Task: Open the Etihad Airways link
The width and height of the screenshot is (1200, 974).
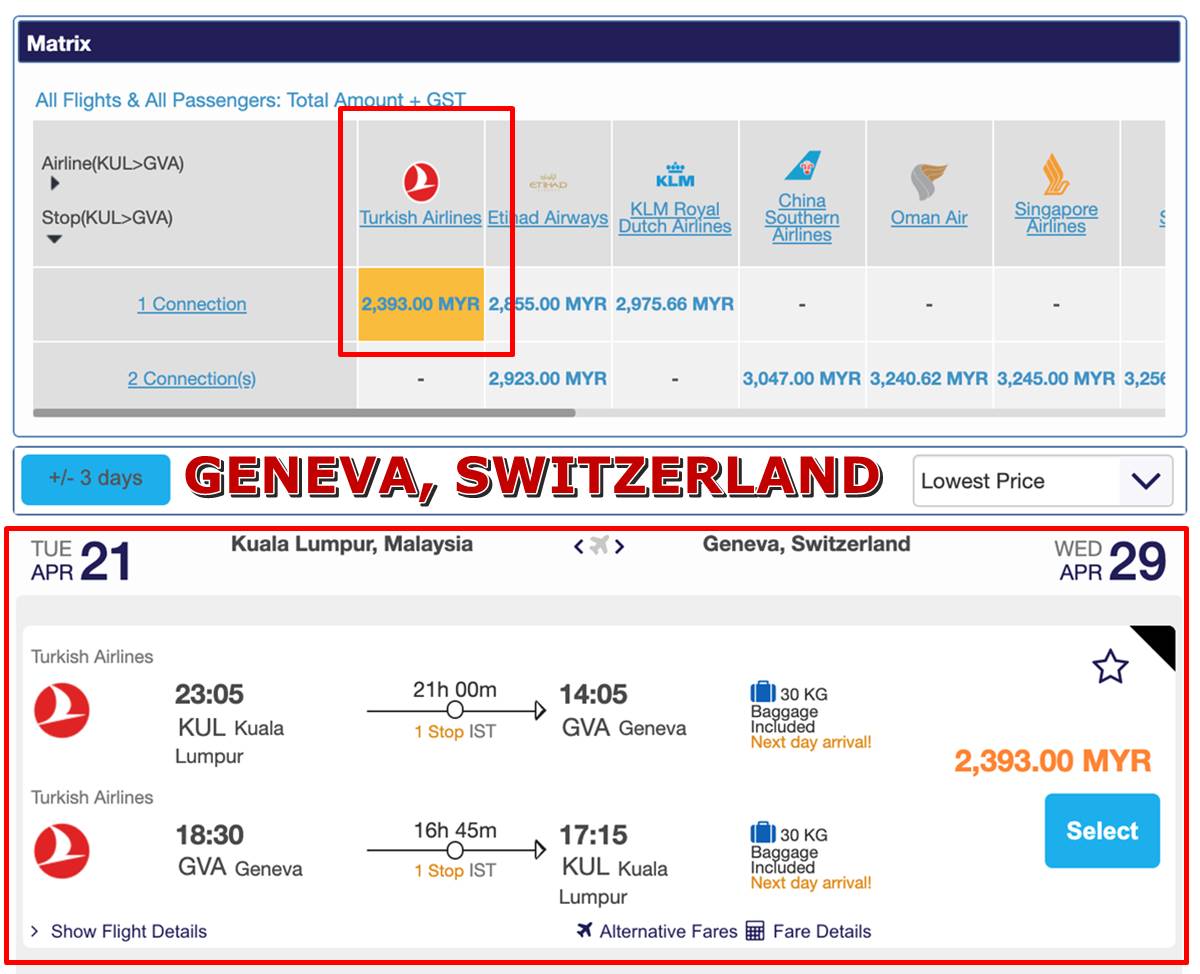Action: tap(548, 218)
